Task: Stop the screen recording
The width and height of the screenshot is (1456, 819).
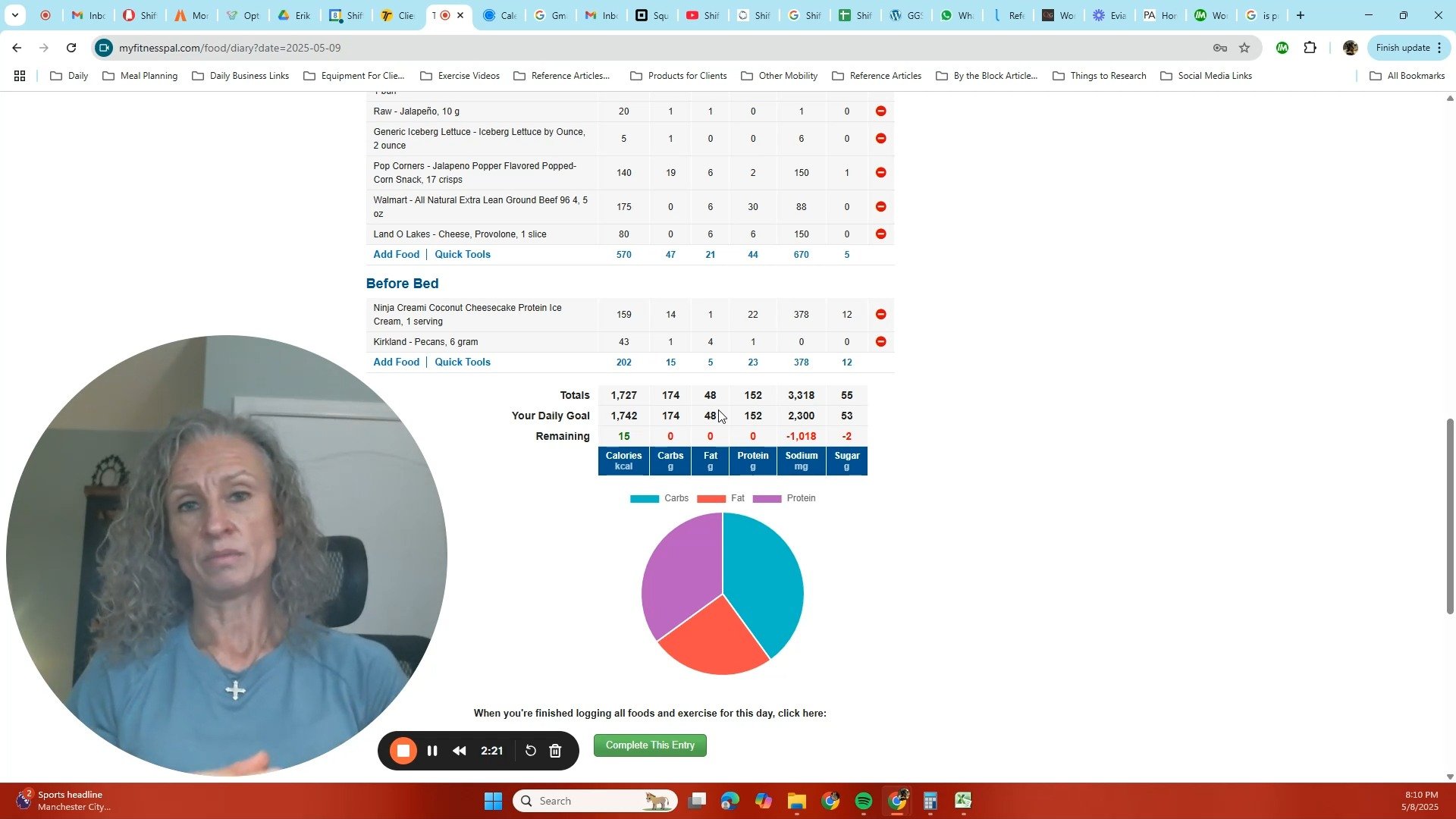Action: 403,751
